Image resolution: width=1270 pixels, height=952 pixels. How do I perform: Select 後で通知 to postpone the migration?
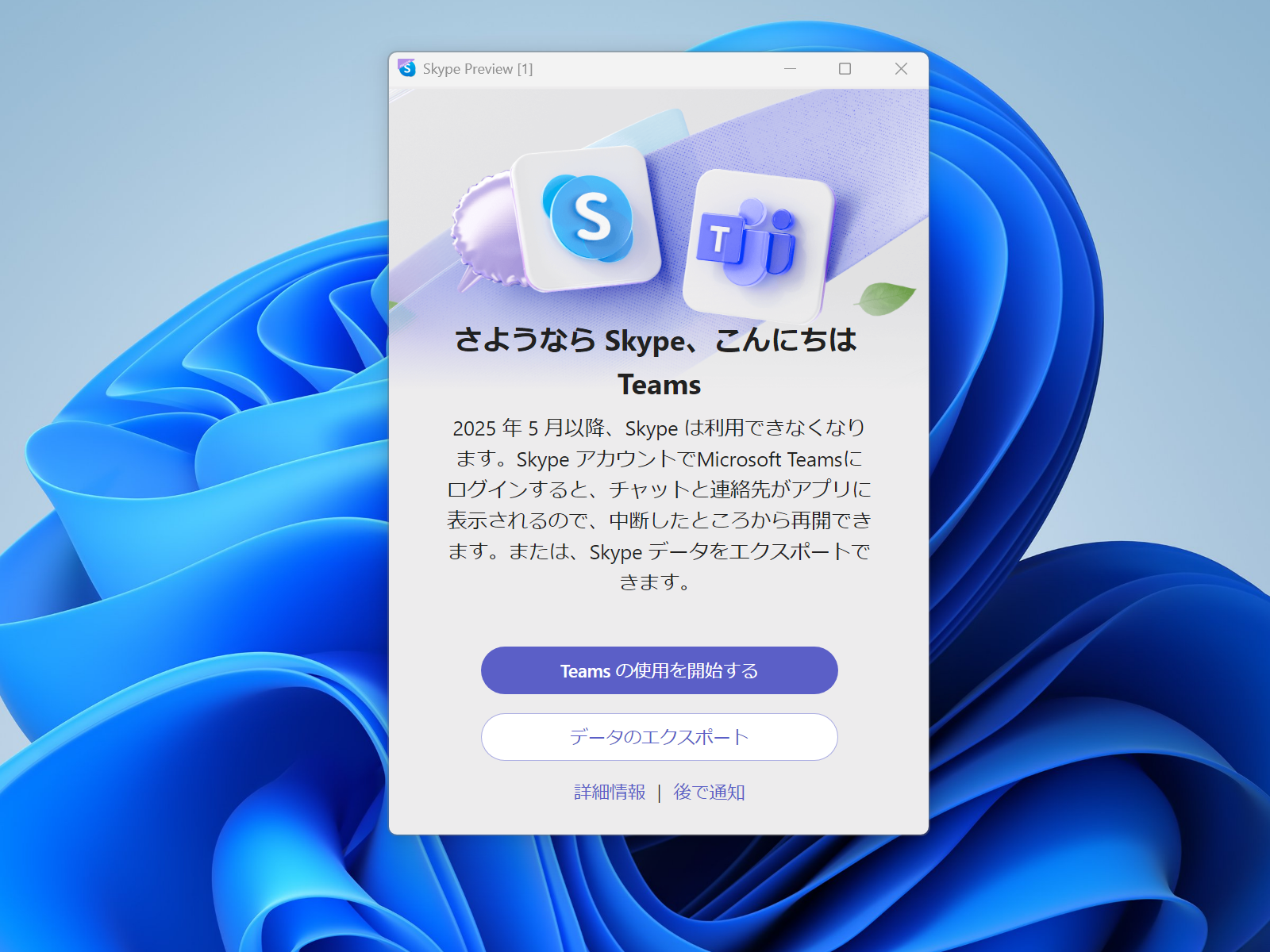point(710,791)
